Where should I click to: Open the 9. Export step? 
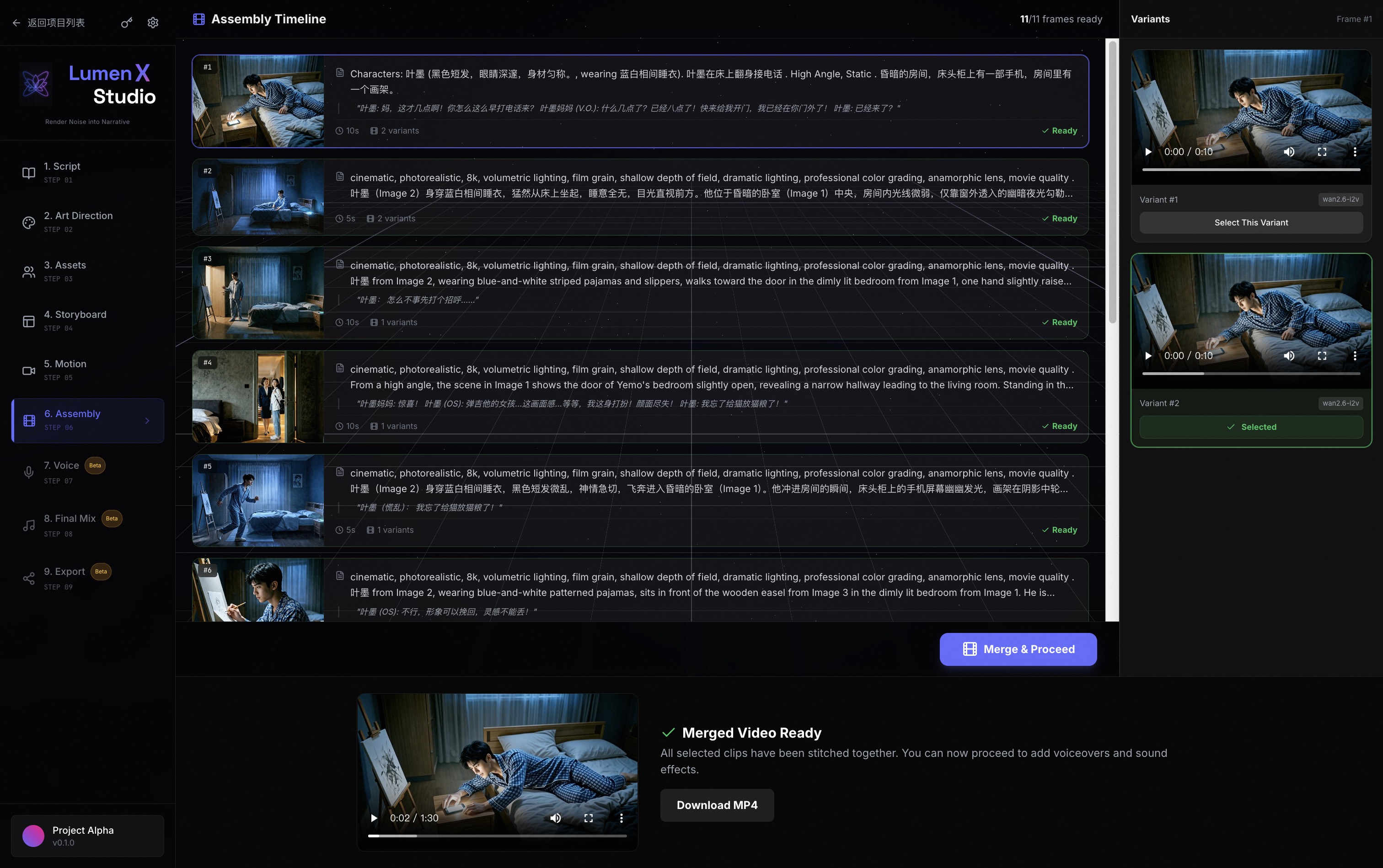pos(87,578)
